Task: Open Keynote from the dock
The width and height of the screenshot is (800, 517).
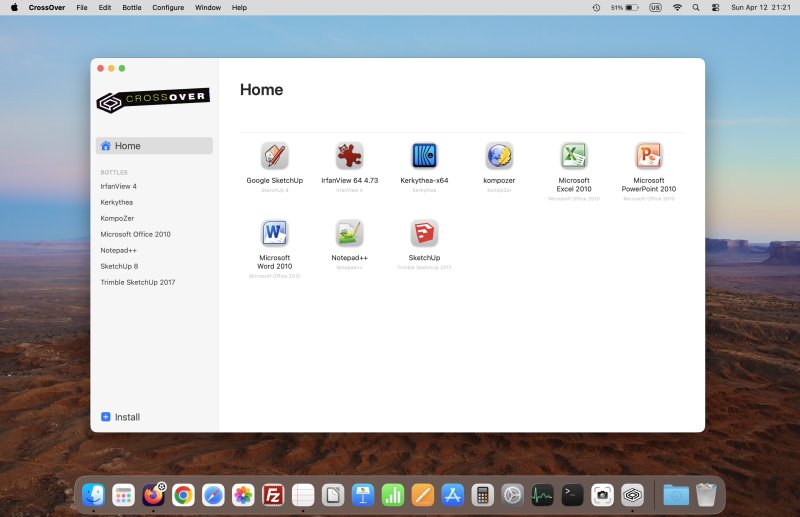Action: pos(363,495)
